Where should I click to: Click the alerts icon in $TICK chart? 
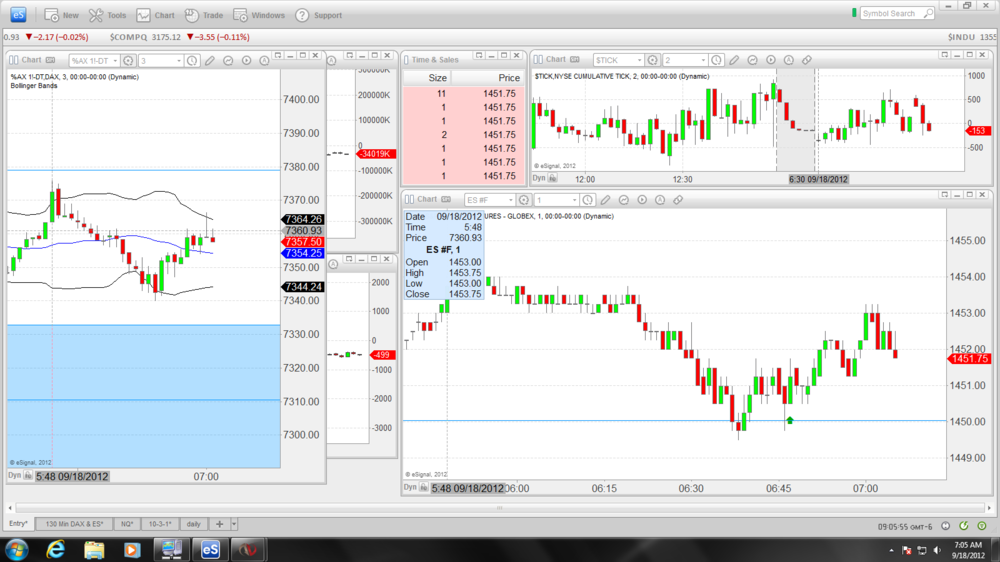tap(788, 60)
